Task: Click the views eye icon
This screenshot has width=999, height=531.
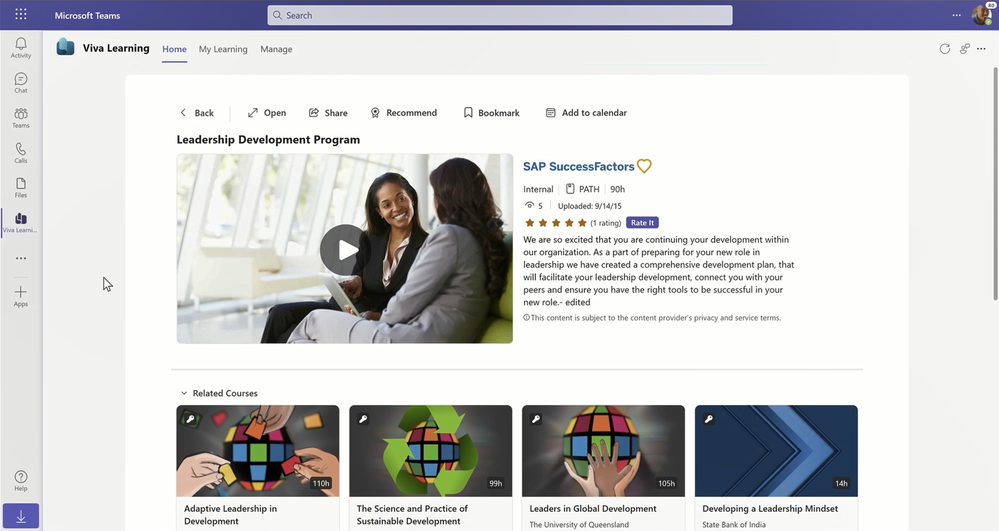Action: coord(529,205)
